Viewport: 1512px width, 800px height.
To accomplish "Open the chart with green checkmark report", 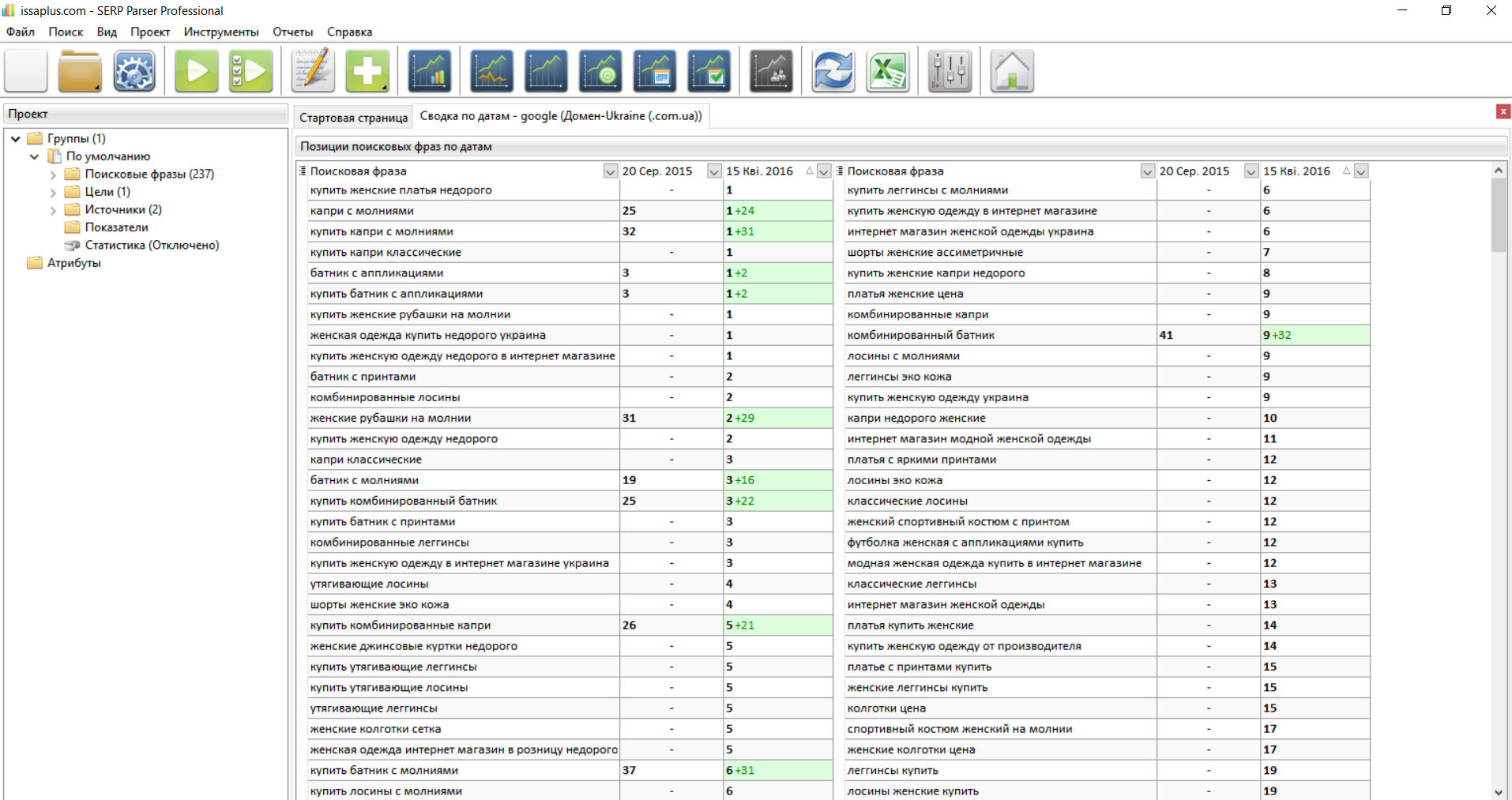I will pos(709,71).
